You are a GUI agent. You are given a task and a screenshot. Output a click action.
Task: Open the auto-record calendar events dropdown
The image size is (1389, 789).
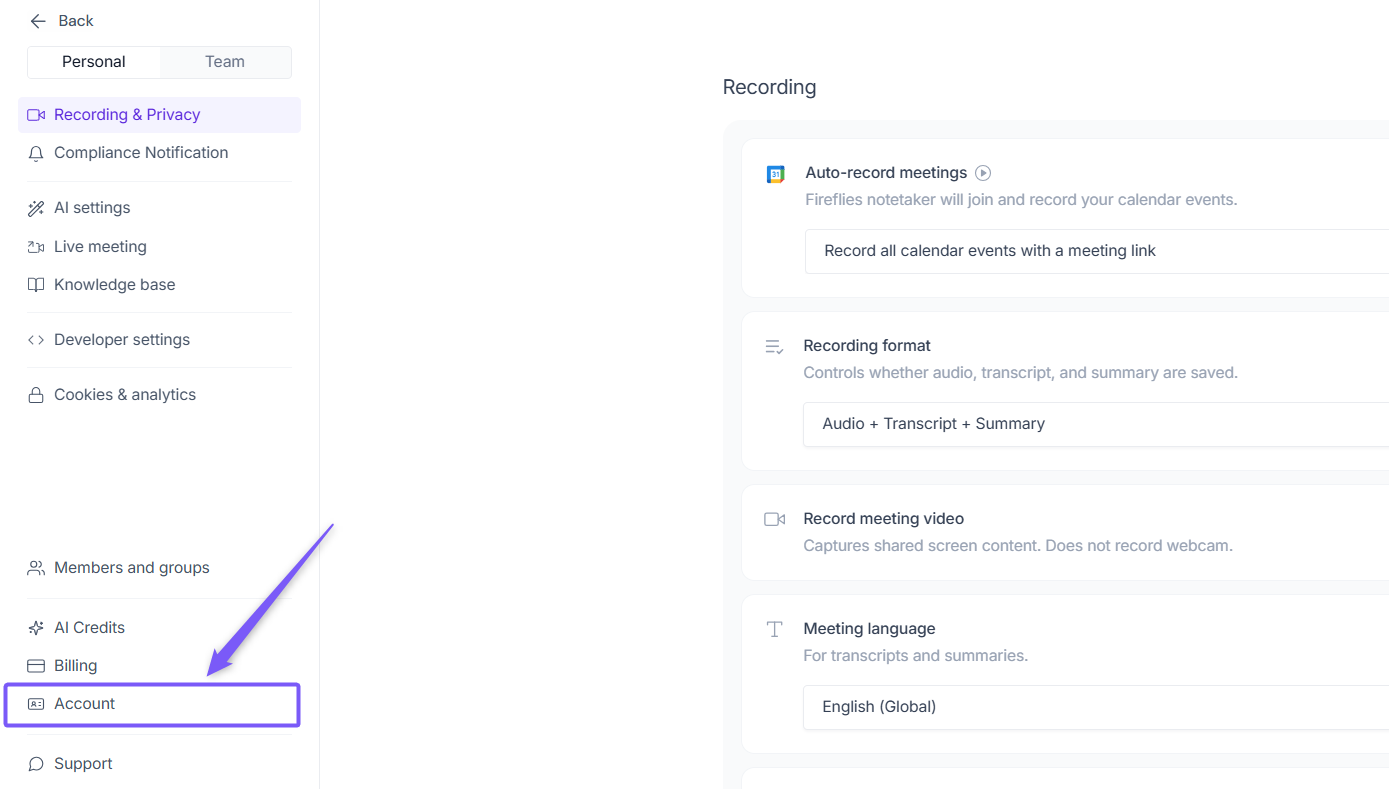coord(1095,251)
